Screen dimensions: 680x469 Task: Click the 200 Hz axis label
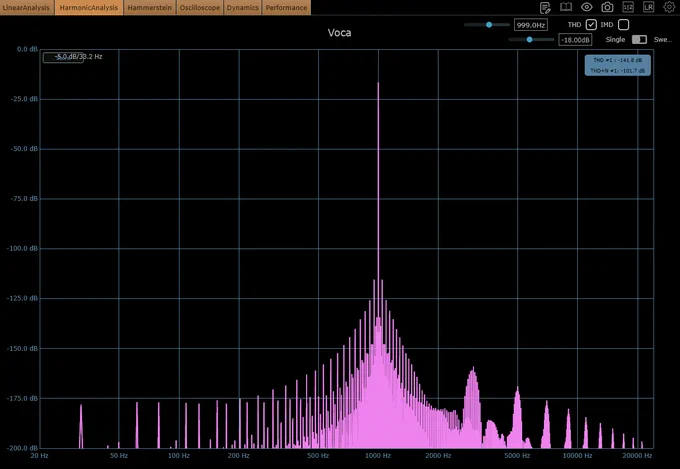click(x=239, y=456)
